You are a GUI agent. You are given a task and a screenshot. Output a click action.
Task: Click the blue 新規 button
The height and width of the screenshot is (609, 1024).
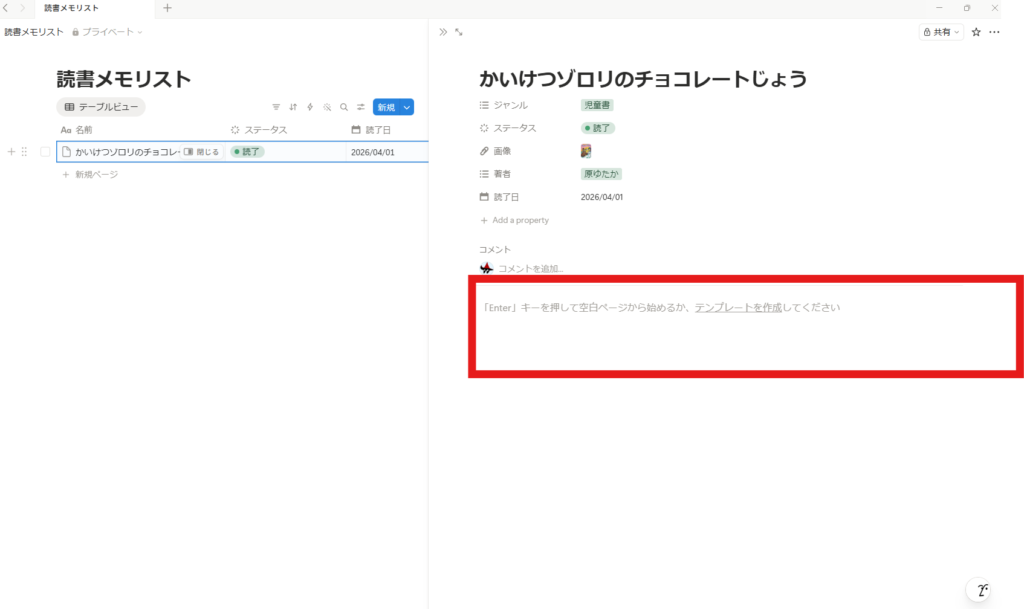[385, 107]
